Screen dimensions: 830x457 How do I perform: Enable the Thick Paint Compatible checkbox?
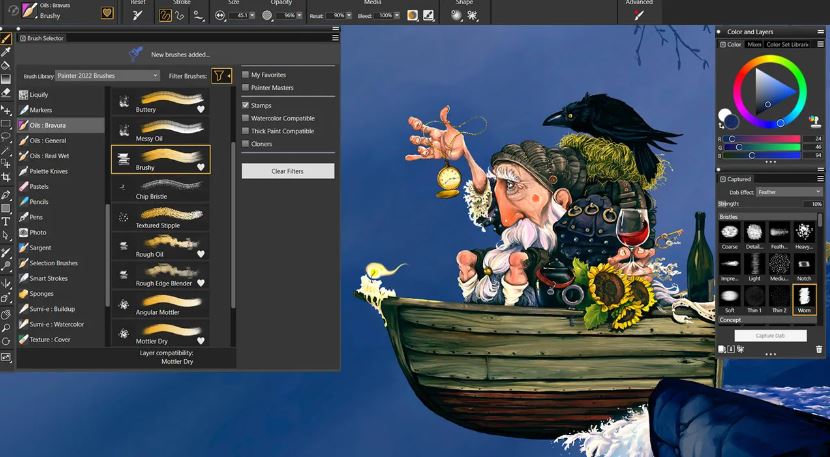tap(246, 131)
